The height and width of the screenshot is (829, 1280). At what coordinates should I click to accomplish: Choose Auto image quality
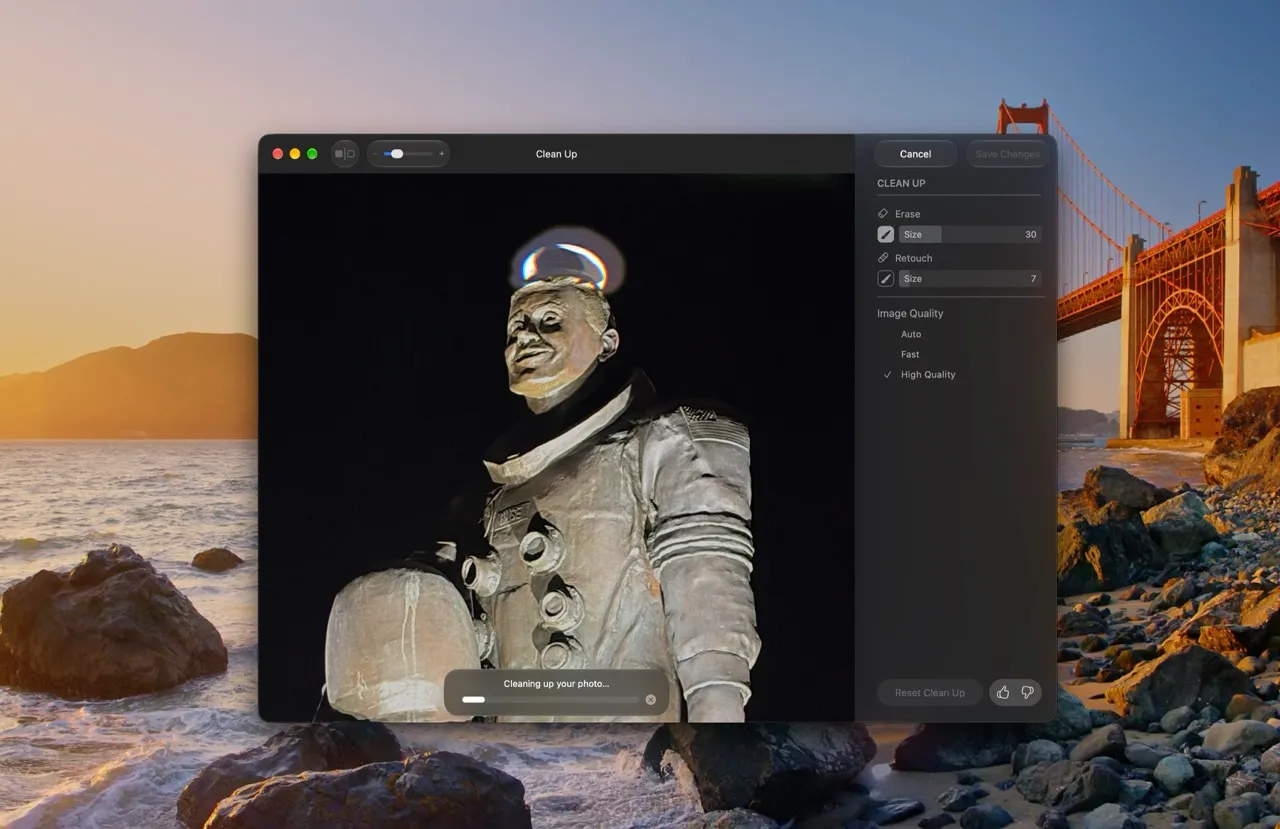(911, 334)
